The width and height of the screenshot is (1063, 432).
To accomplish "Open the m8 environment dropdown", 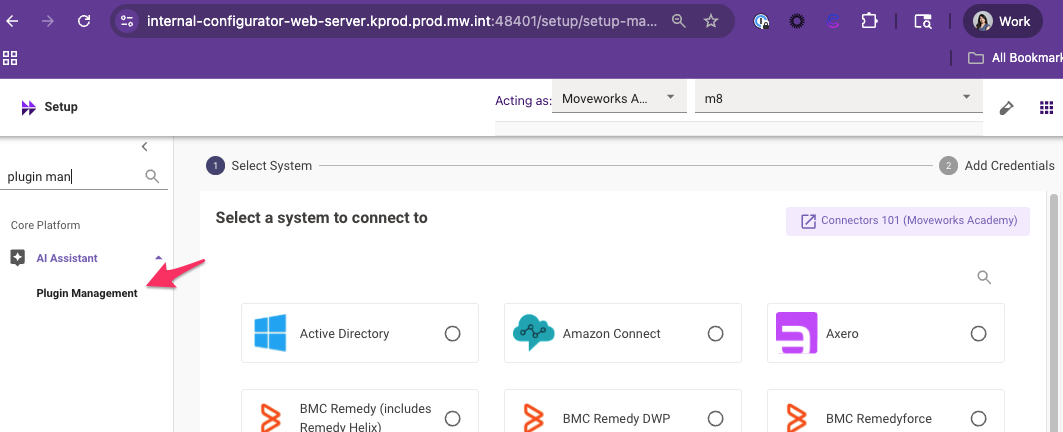I will pos(839,98).
